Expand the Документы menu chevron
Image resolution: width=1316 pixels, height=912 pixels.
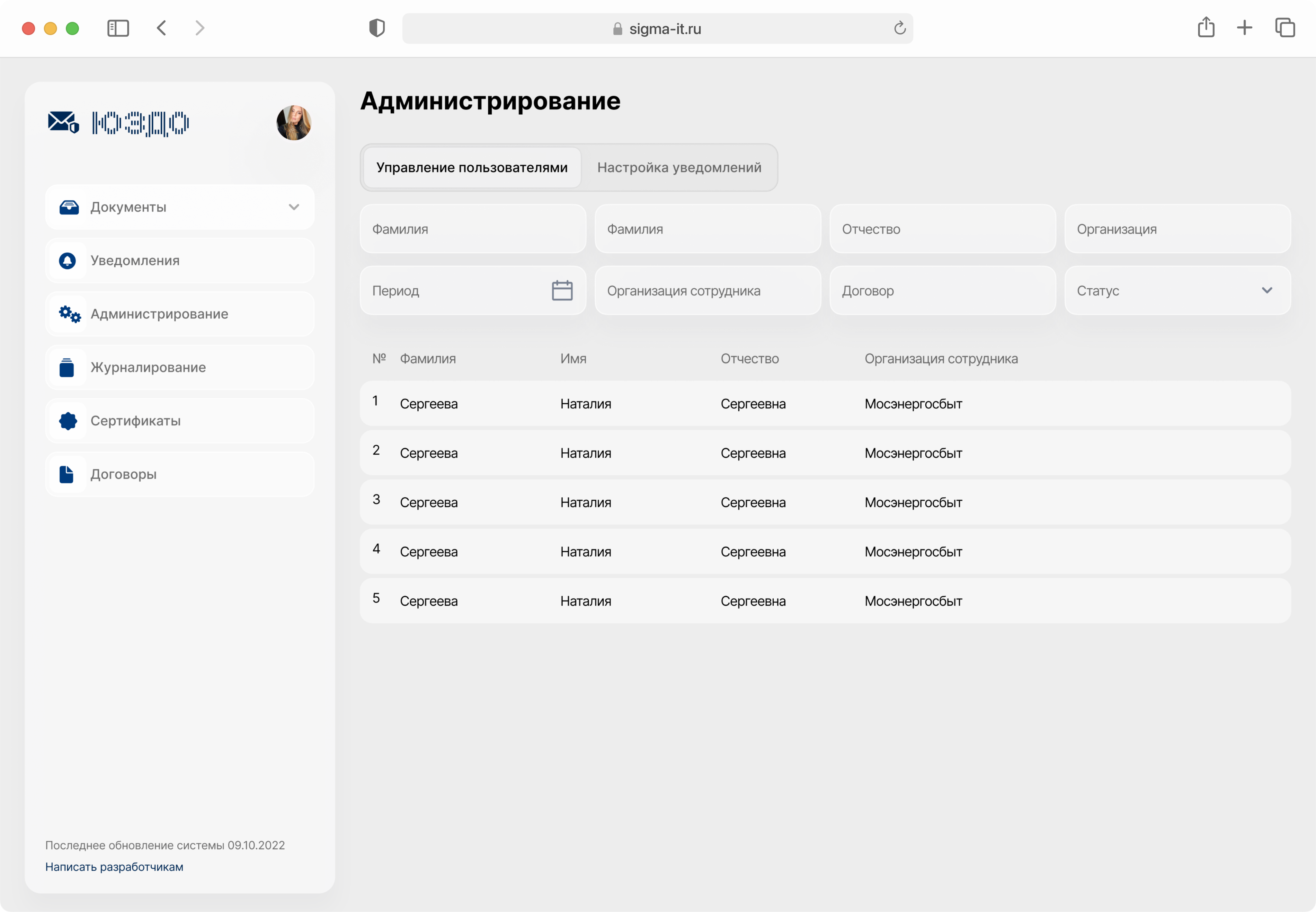coord(294,207)
